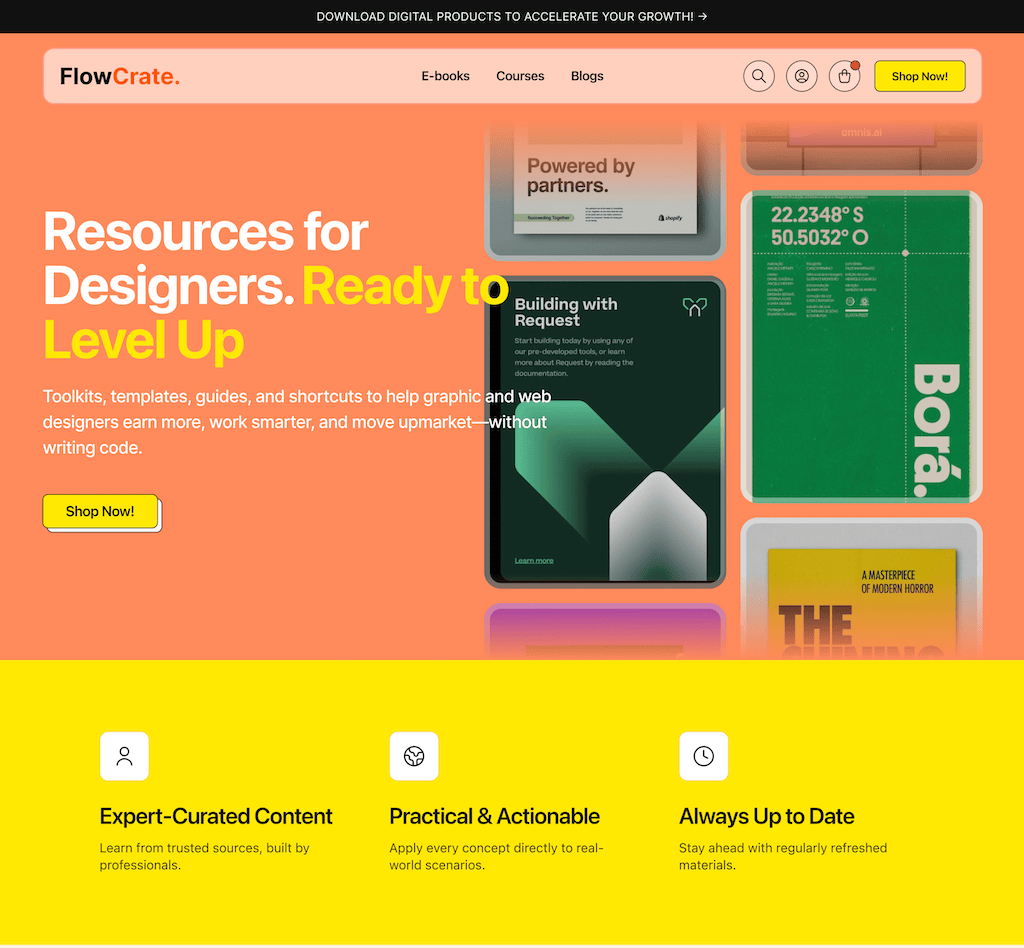Click the top Download Digital Products banner
Viewport: 1024px width, 948px height.
512,16
